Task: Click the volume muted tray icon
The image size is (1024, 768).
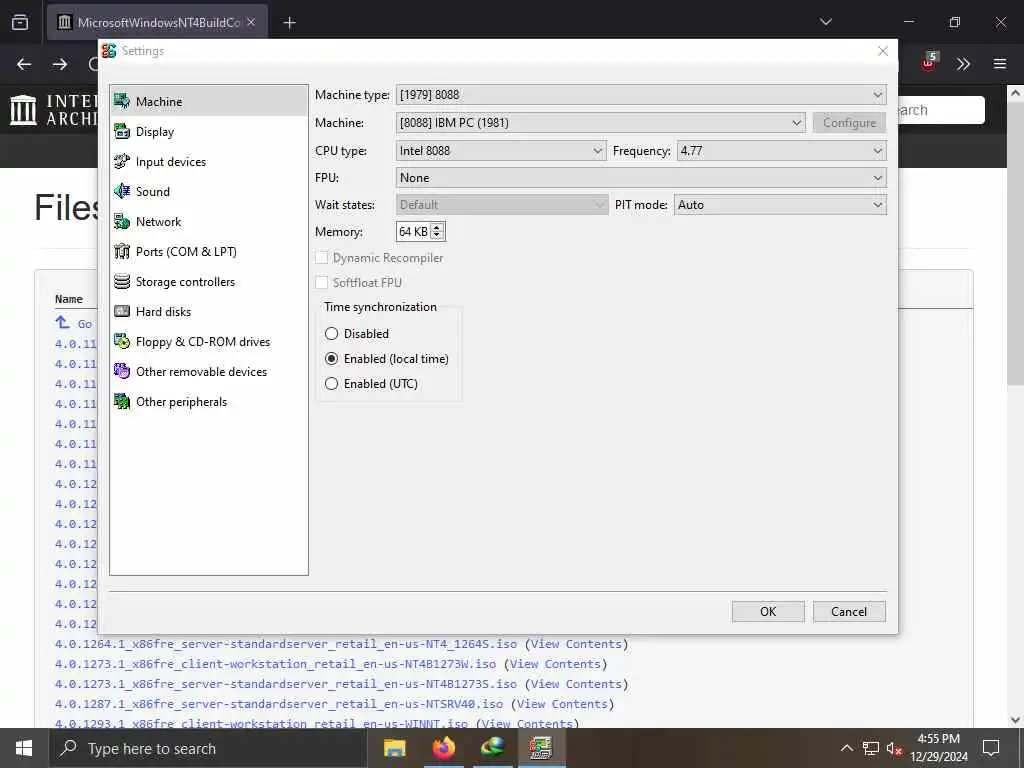Action: [894, 748]
